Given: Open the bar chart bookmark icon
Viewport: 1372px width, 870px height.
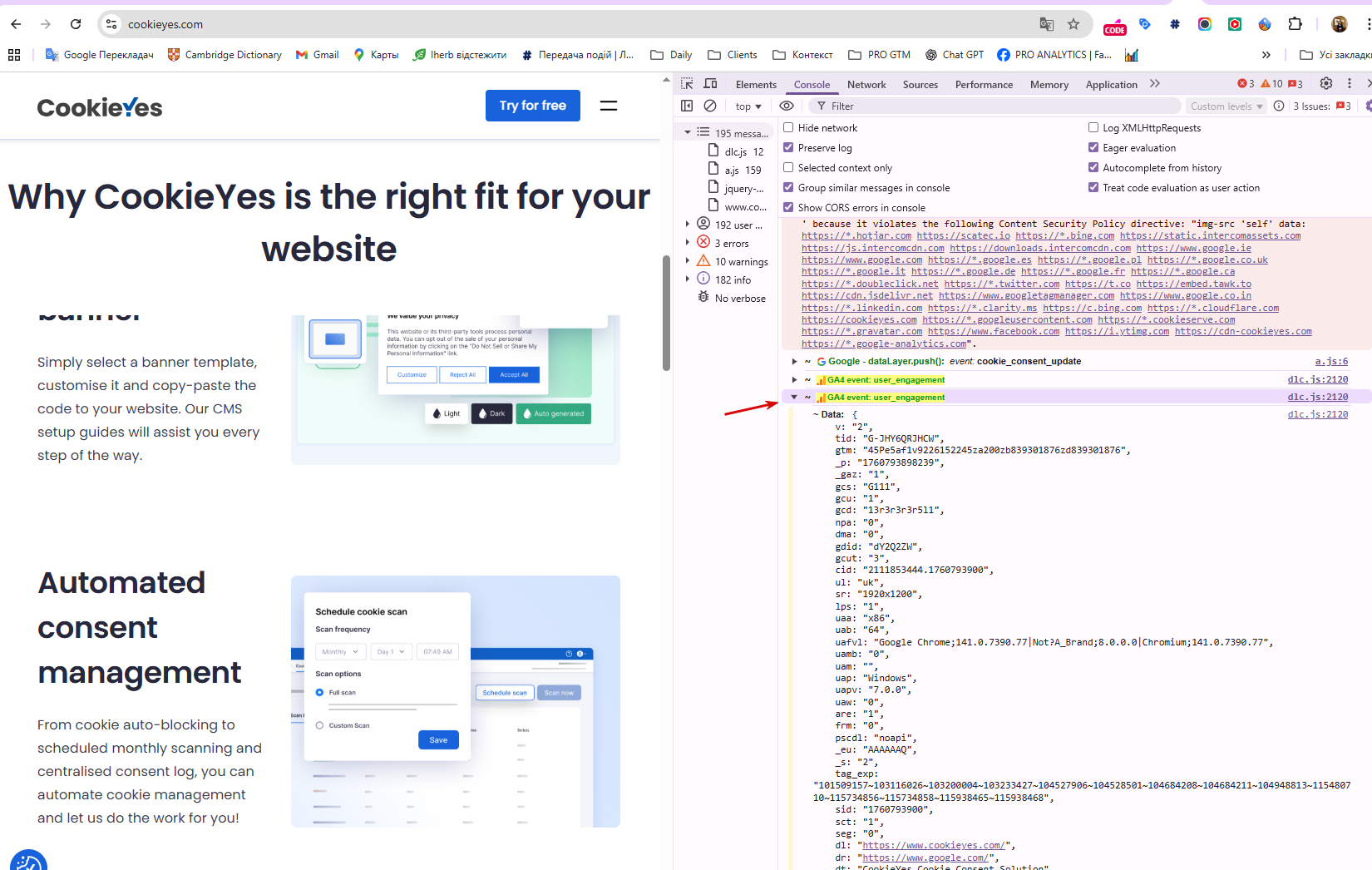Looking at the screenshot, I should 1132,55.
